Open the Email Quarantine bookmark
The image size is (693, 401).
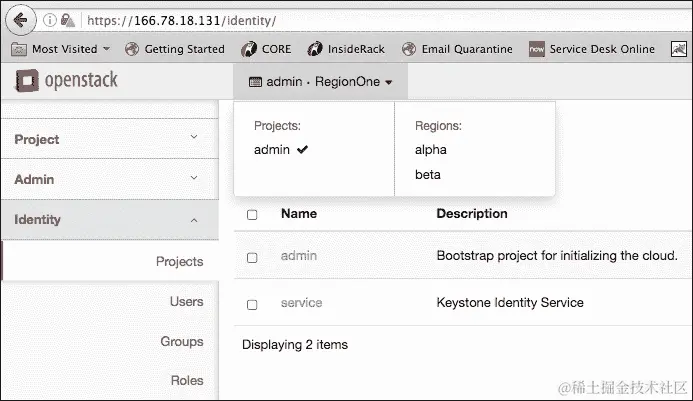[457, 48]
